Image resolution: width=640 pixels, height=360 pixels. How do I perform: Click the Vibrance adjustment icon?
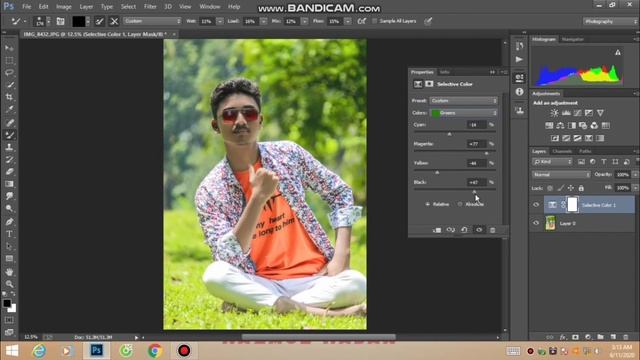tap(600, 113)
